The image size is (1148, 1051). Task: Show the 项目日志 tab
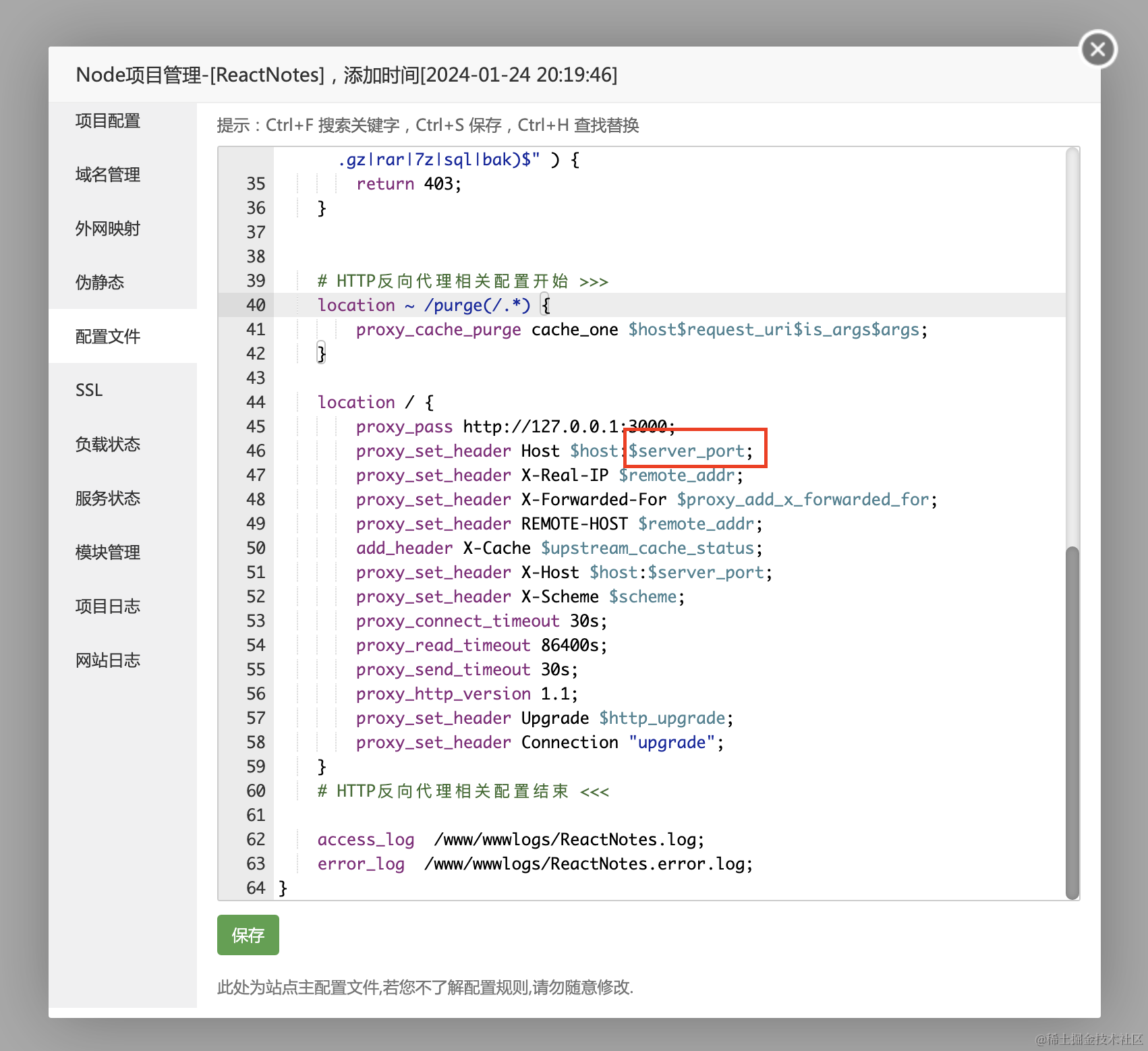108,606
